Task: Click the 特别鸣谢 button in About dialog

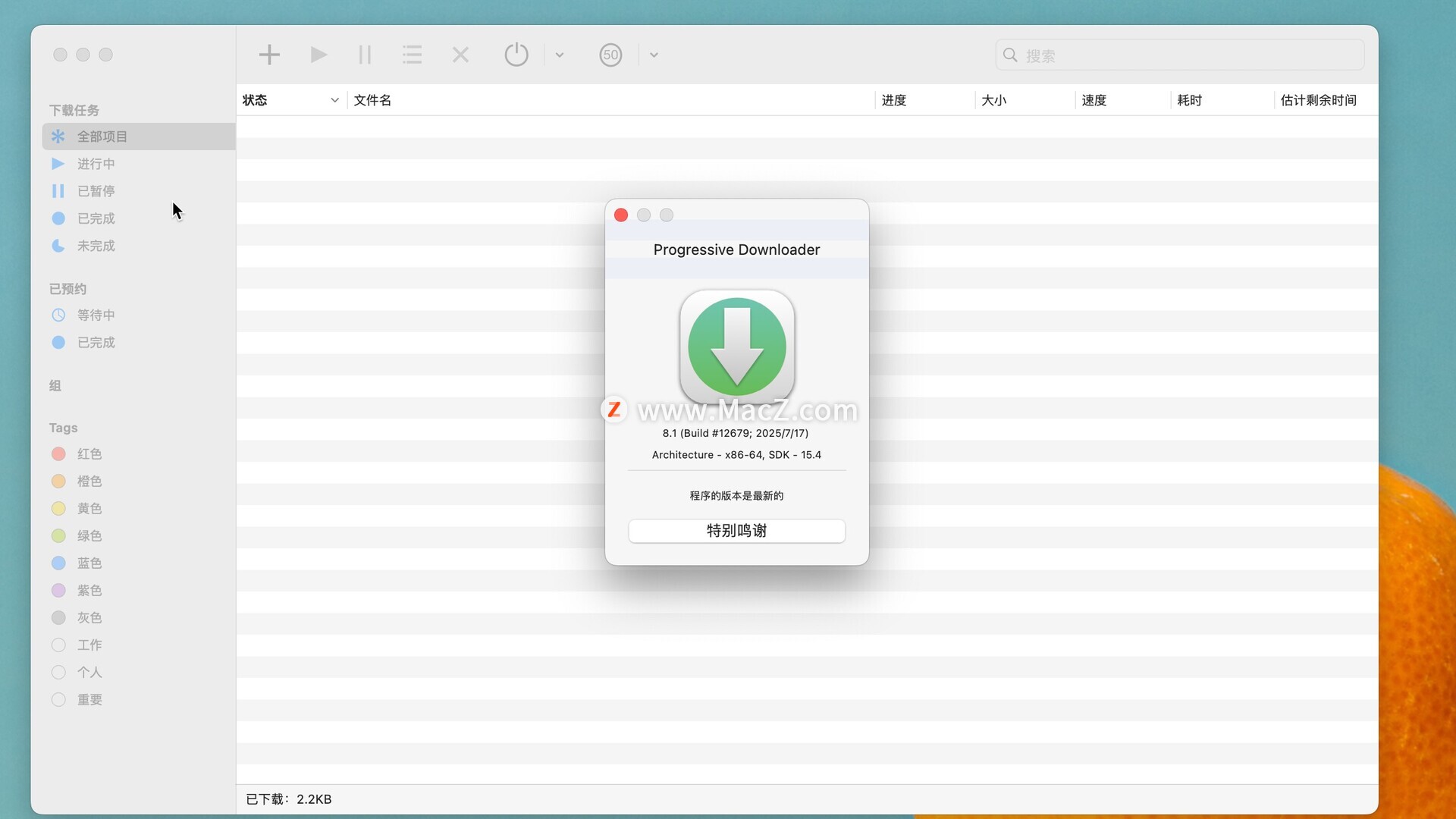Action: 736,531
